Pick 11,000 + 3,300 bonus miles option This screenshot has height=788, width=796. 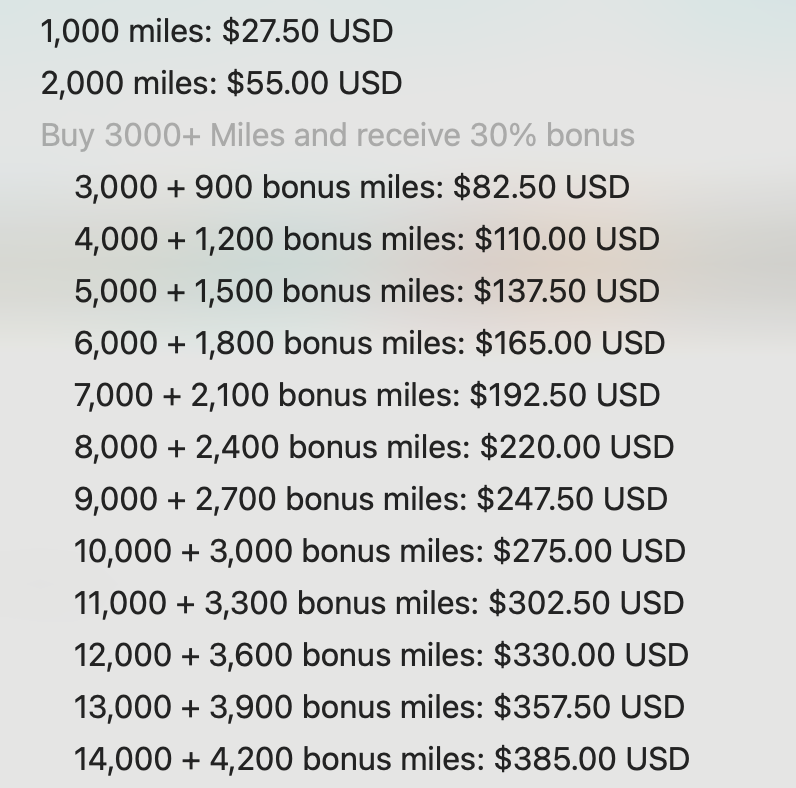click(x=379, y=603)
